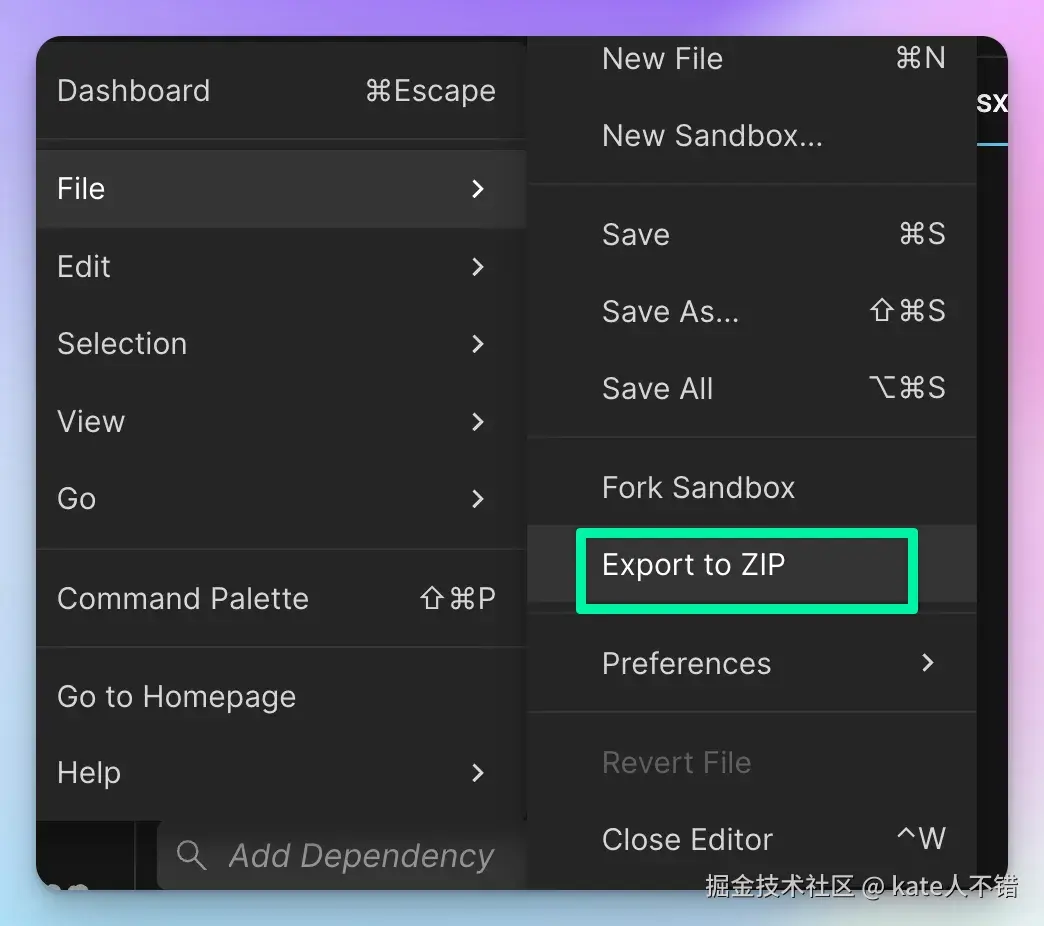This screenshot has width=1044, height=926.
Task: Select Export to ZIP
Action: pos(746,566)
